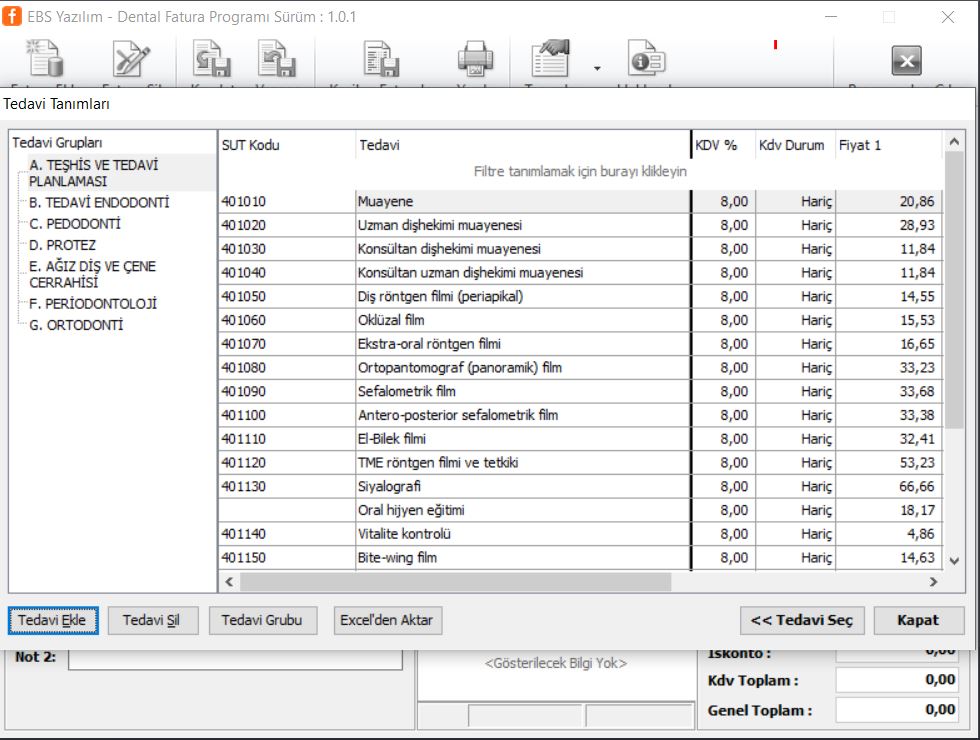Click the vertical scrollbar thumb of treatment list

pos(954,289)
